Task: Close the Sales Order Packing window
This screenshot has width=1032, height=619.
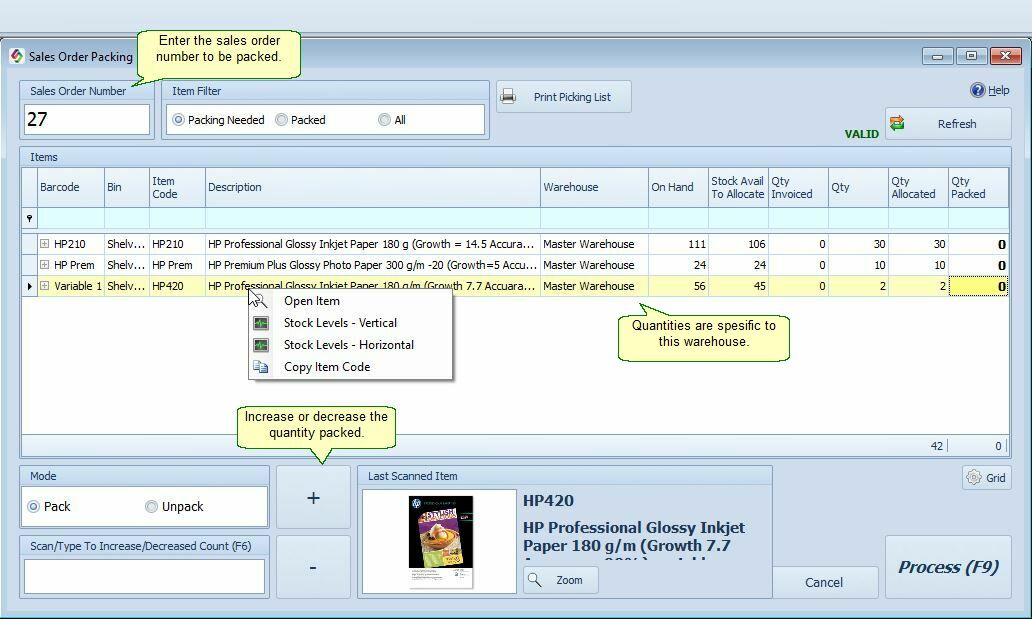Action: click(x=1006, y=56)
